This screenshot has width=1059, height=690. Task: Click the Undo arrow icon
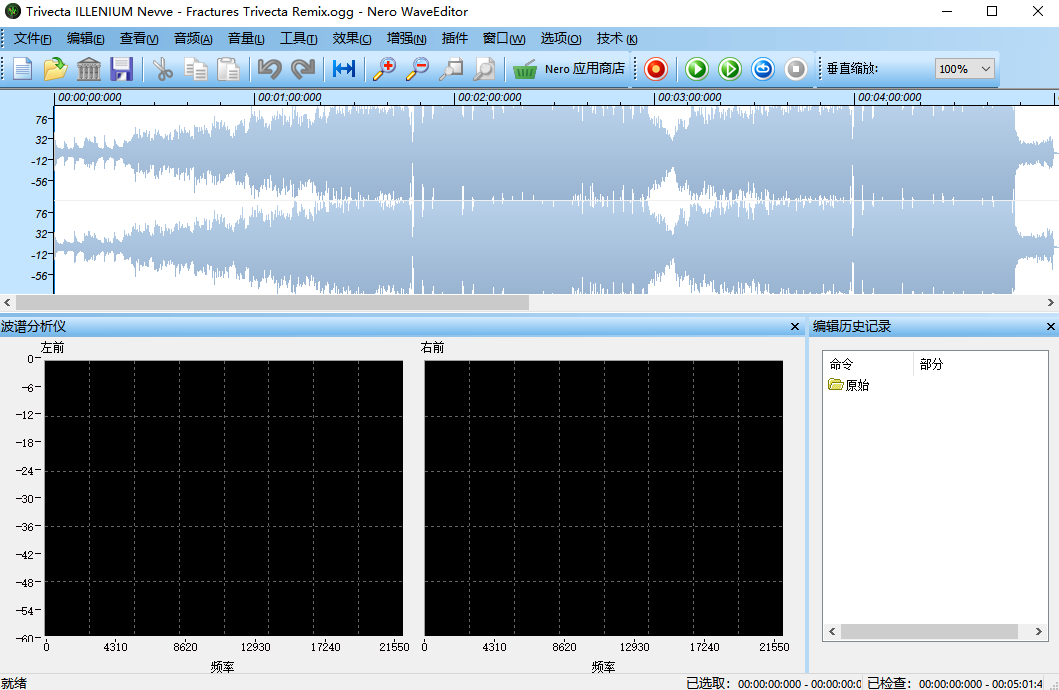(x=269, y=69)
